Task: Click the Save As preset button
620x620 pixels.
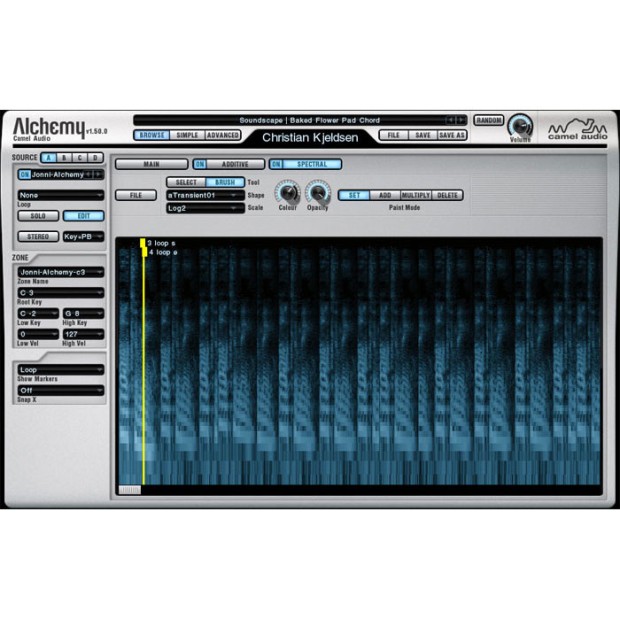Action: pyautogui.click(x=452, y=135)
